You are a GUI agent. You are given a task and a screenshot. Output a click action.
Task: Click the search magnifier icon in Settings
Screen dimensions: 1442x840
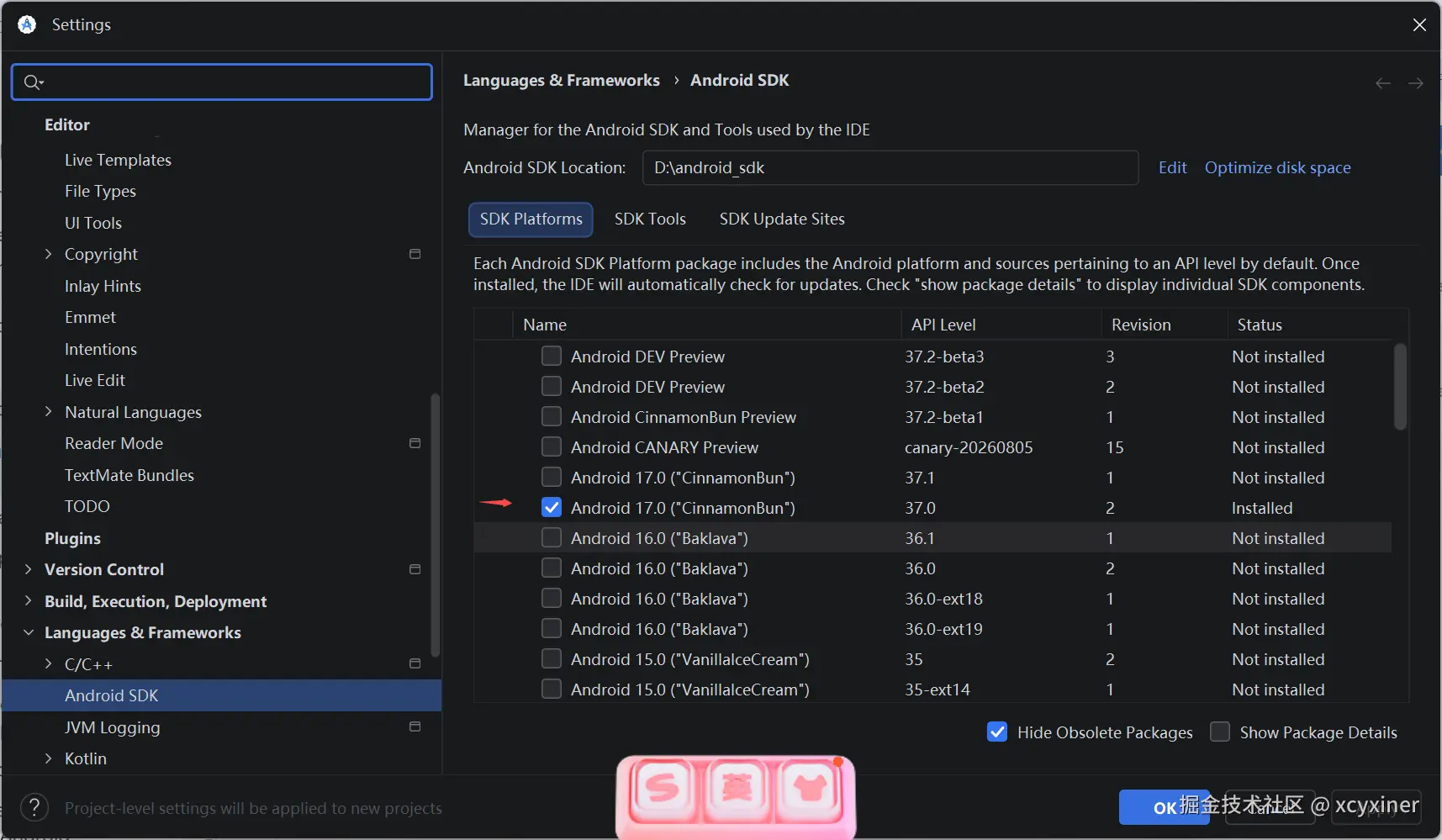coord(33,82)
